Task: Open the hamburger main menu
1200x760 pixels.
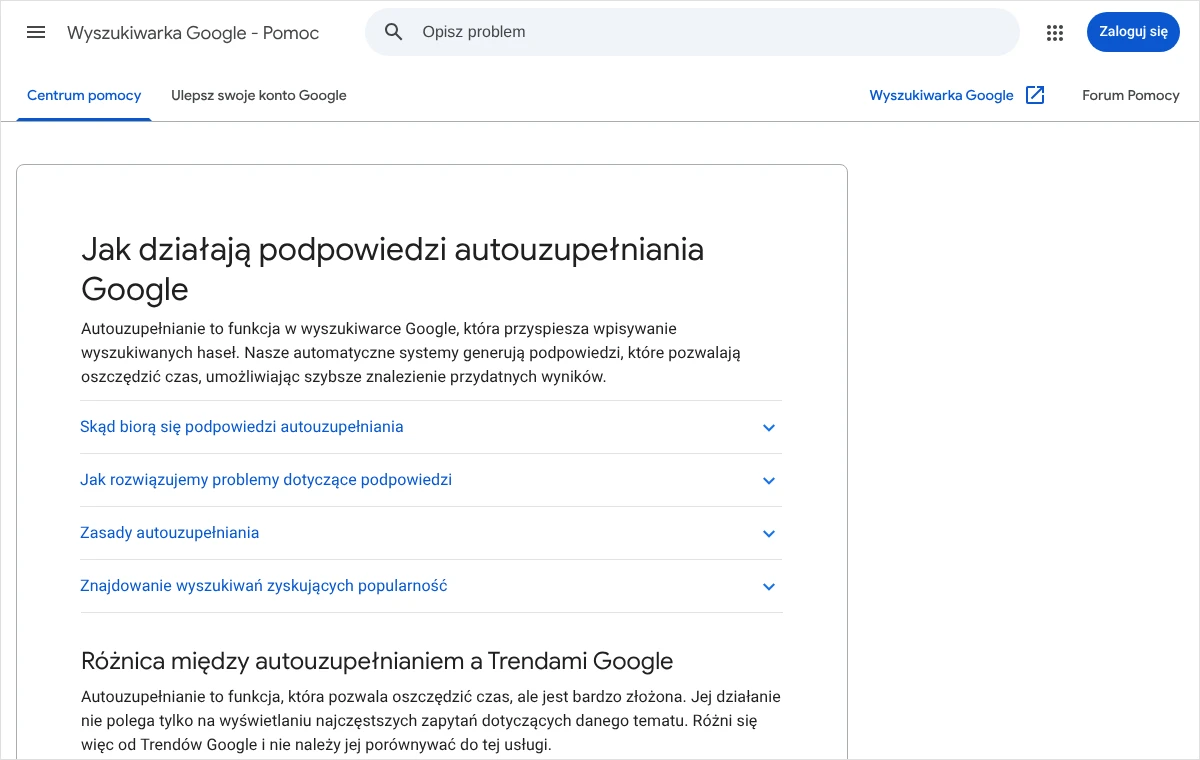Action: pyautogui.click(x=36, y=32)
